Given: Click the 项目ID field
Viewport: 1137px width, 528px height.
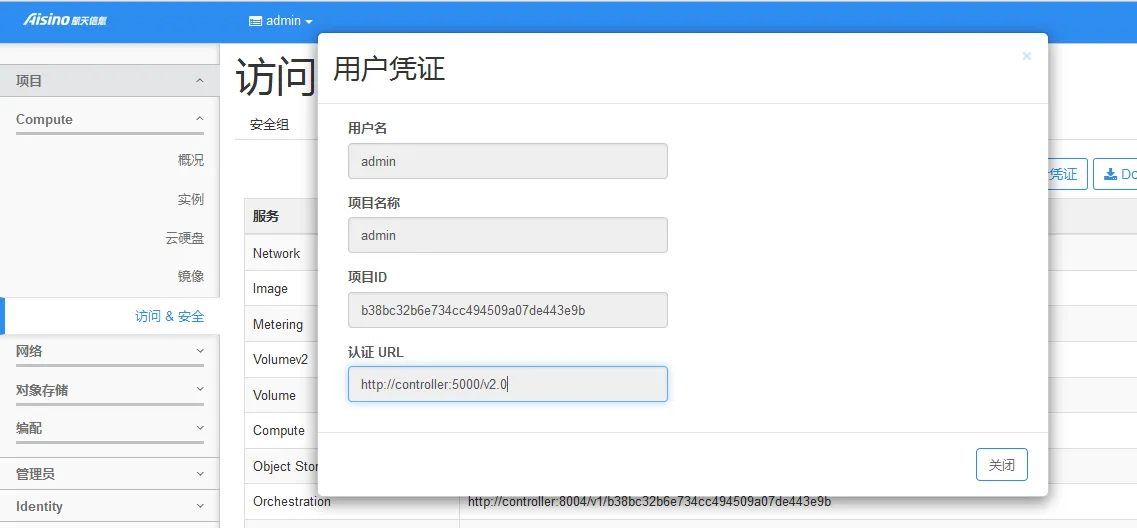Looking at the screenshot, I should pos(508,310).
